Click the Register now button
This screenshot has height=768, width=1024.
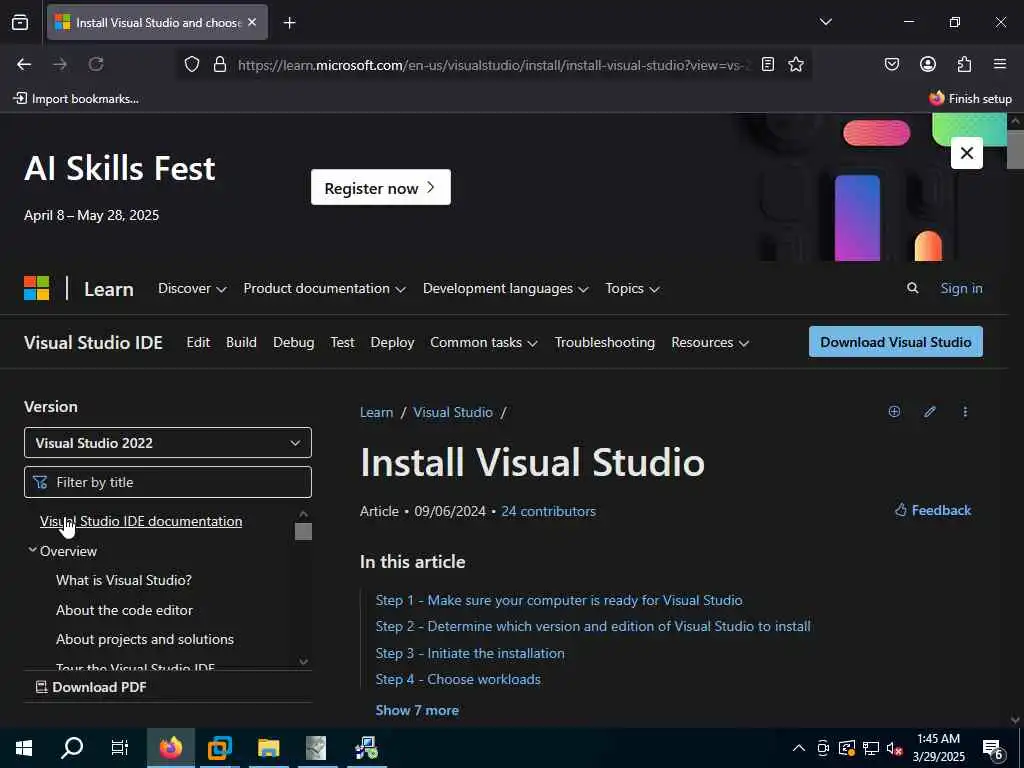click(381, 187)
